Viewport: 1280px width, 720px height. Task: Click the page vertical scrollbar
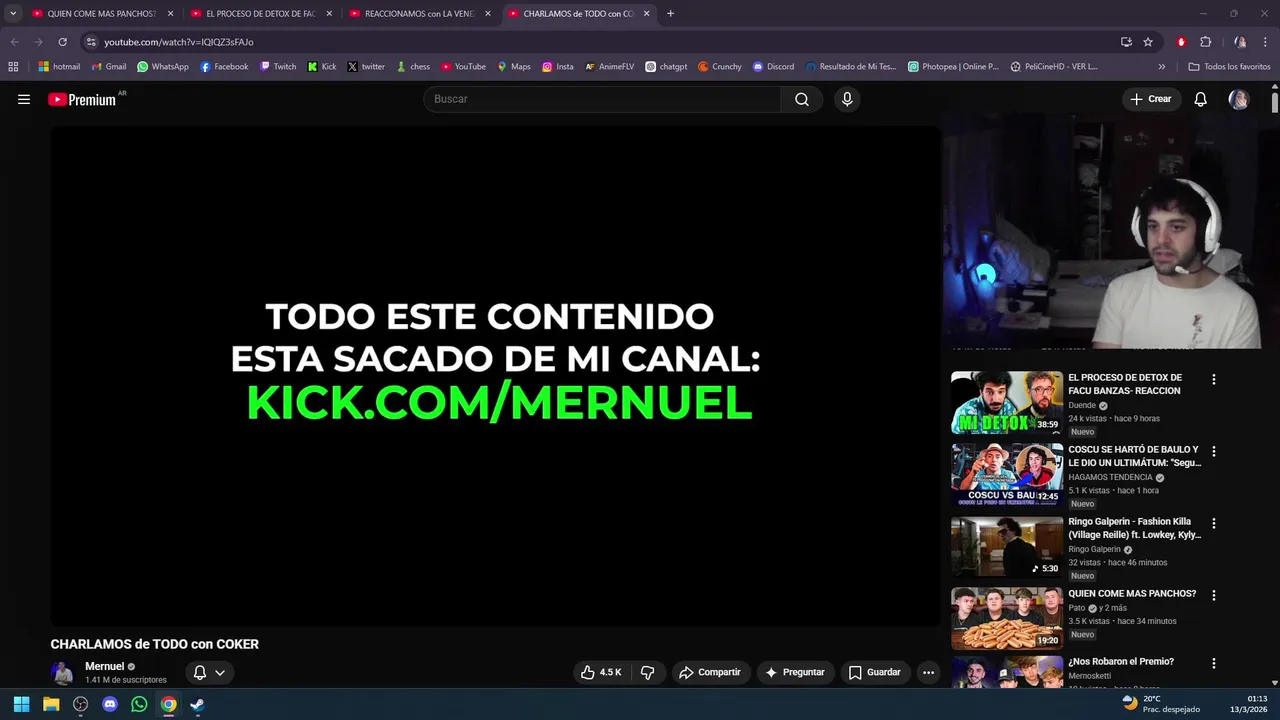tap(1275, 102)
